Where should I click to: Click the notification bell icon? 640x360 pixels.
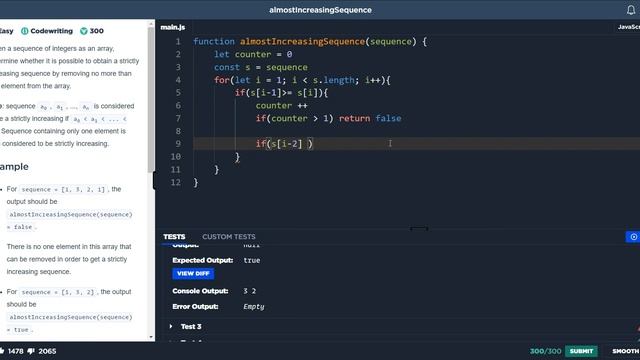(x=631, y=10)
